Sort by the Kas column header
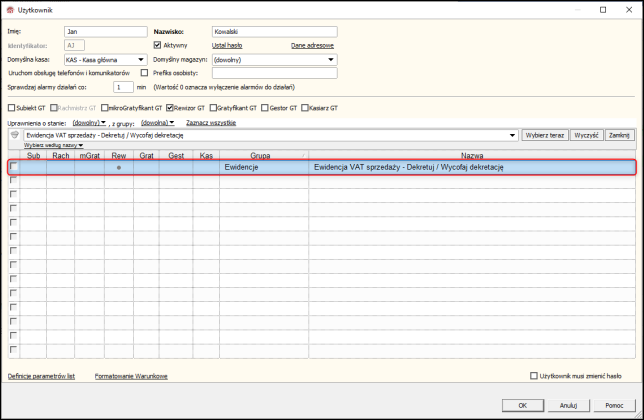Image resolution: width=644 pixels, height=420 pixels. click(206, 156)
